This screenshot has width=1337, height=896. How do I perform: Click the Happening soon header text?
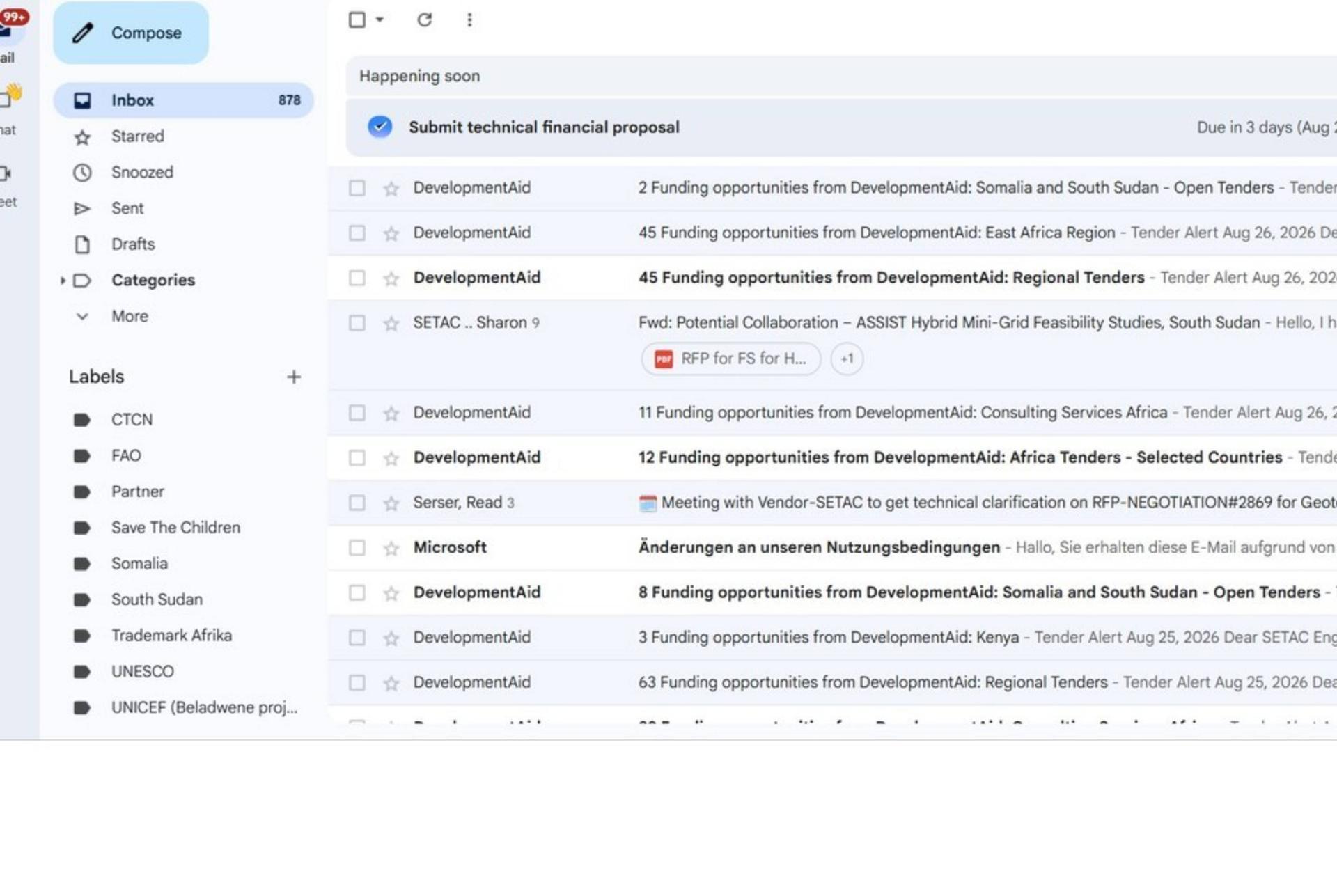click(x=420, y=76)
